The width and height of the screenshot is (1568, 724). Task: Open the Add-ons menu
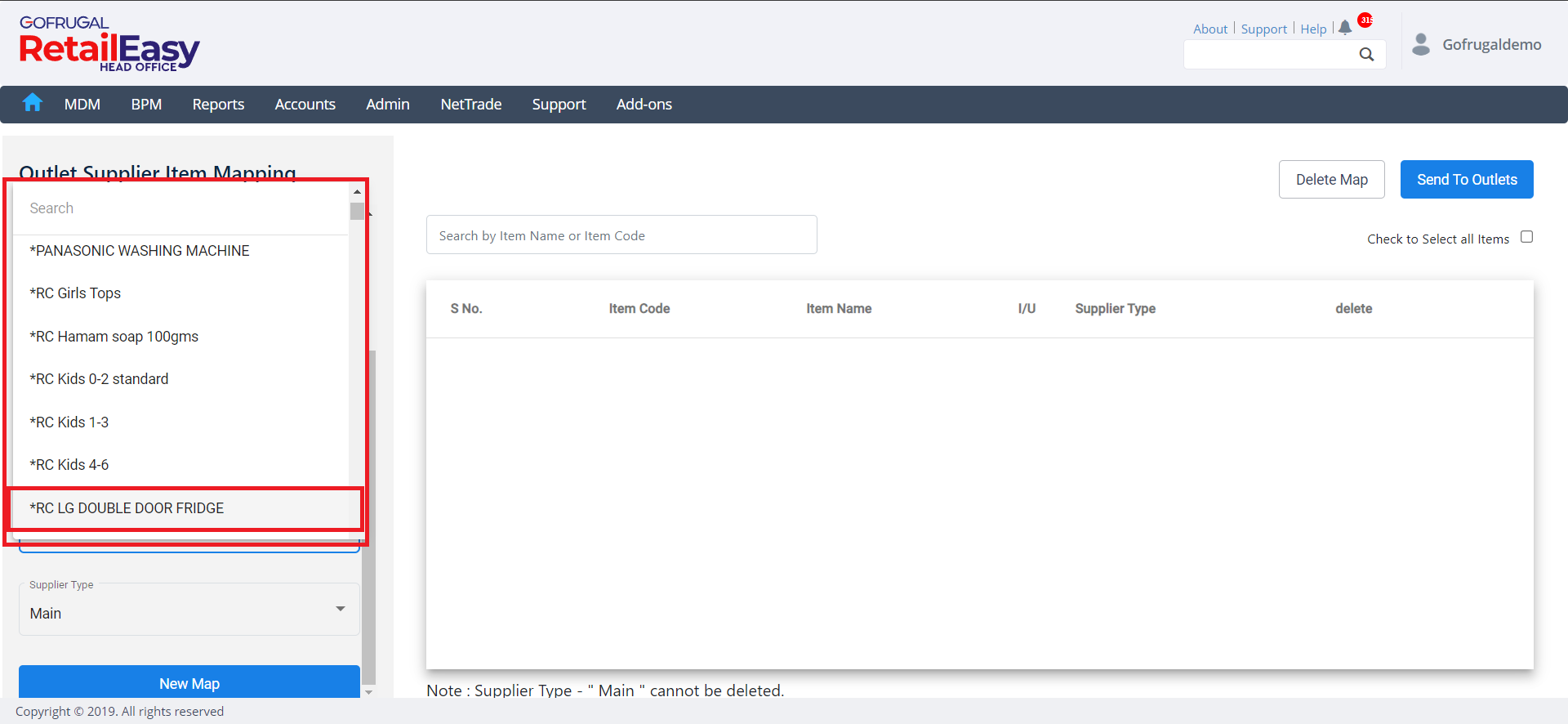(644, 105)
